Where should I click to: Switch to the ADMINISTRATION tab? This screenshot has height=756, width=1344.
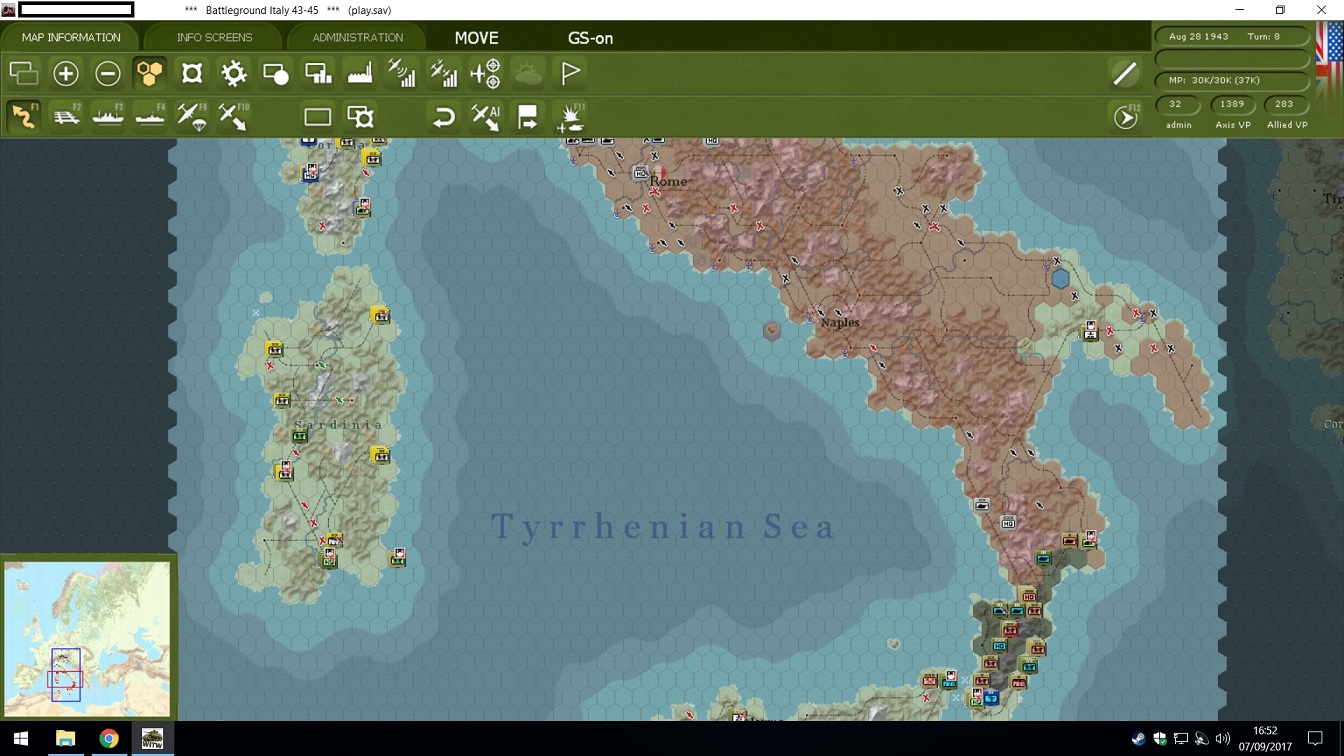pos(357,37)
